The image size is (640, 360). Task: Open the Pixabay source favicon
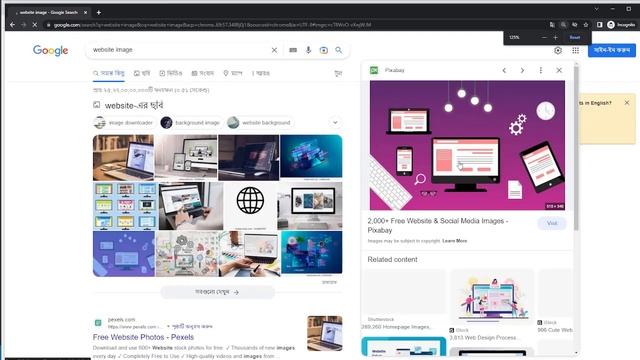[x=374, y=70]
